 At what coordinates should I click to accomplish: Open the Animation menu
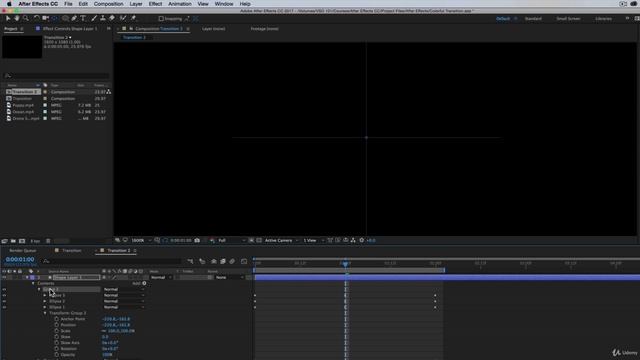pyautogui.click(x=180, y=4)
